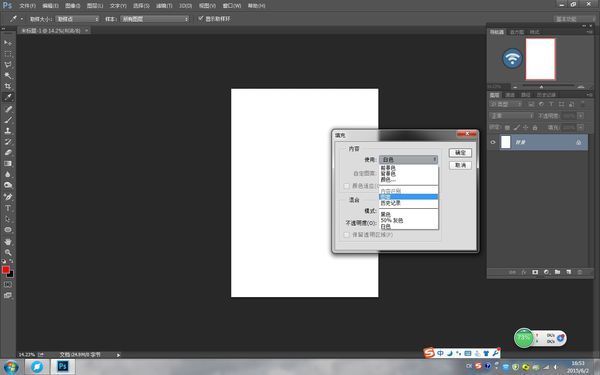
Task: Open the 文件(F) menu
Action: coord(28,6)
